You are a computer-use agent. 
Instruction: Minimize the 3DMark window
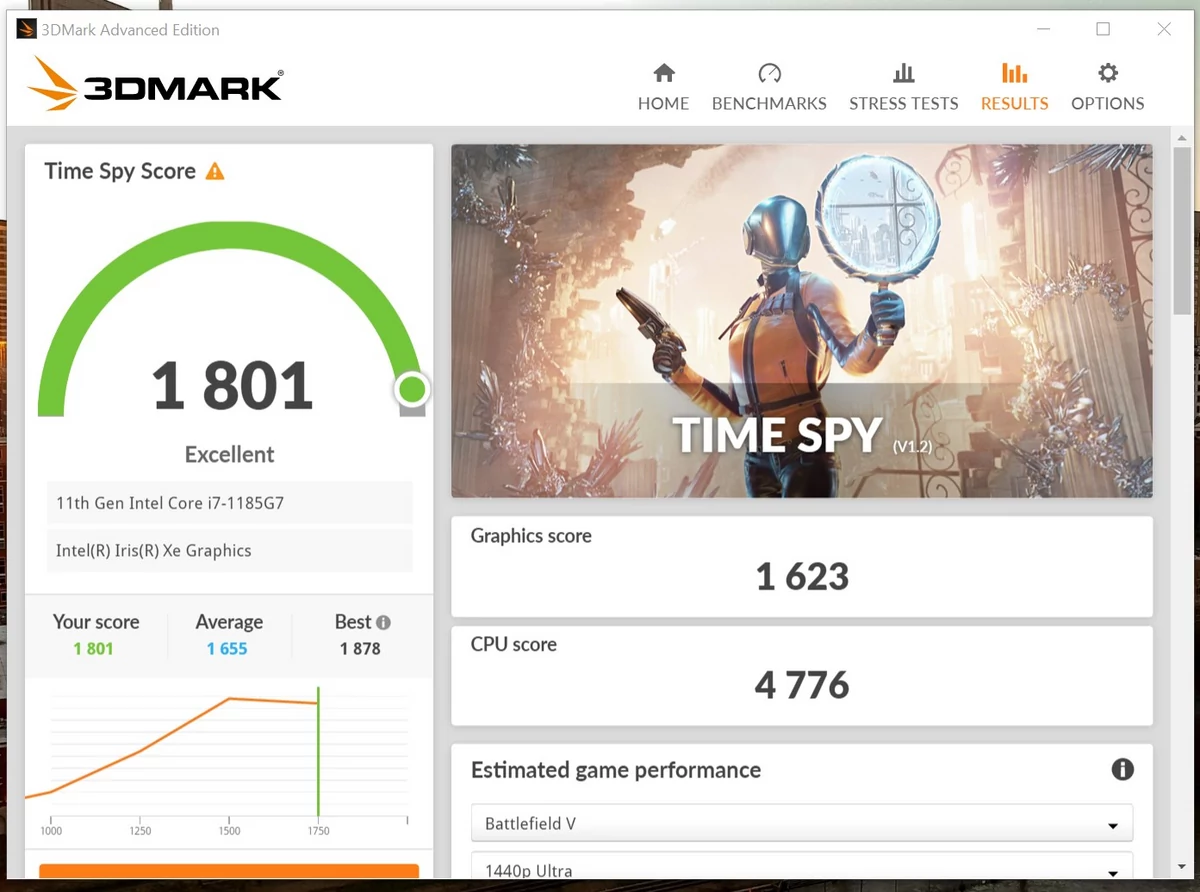(1042, 29)
